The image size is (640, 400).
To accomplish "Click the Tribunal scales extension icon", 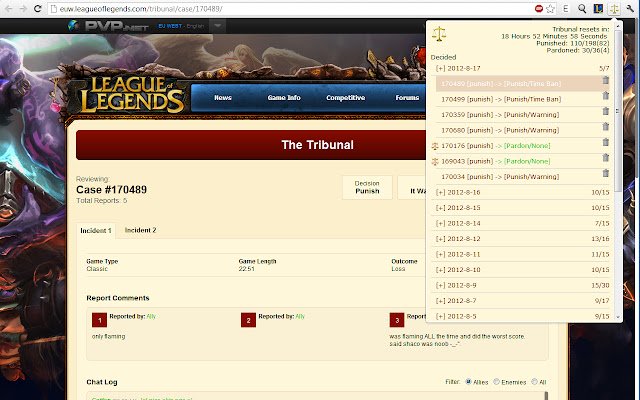I will coord(614,9).
